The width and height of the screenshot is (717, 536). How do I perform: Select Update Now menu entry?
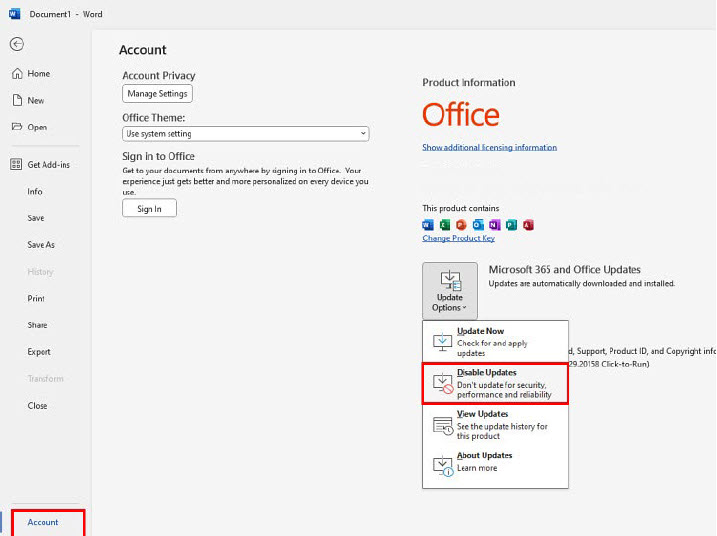click(495, 342)
